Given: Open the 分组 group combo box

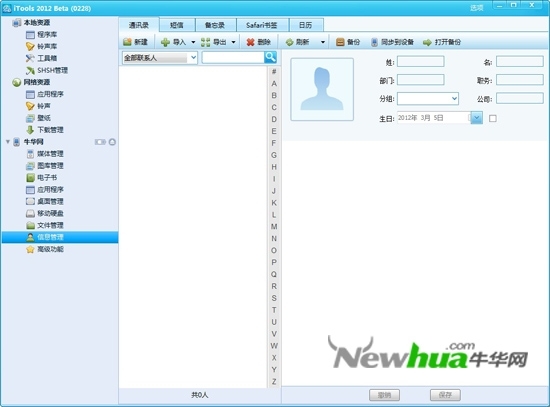Looking at the screenshot, I should click(x=428, y=99).
